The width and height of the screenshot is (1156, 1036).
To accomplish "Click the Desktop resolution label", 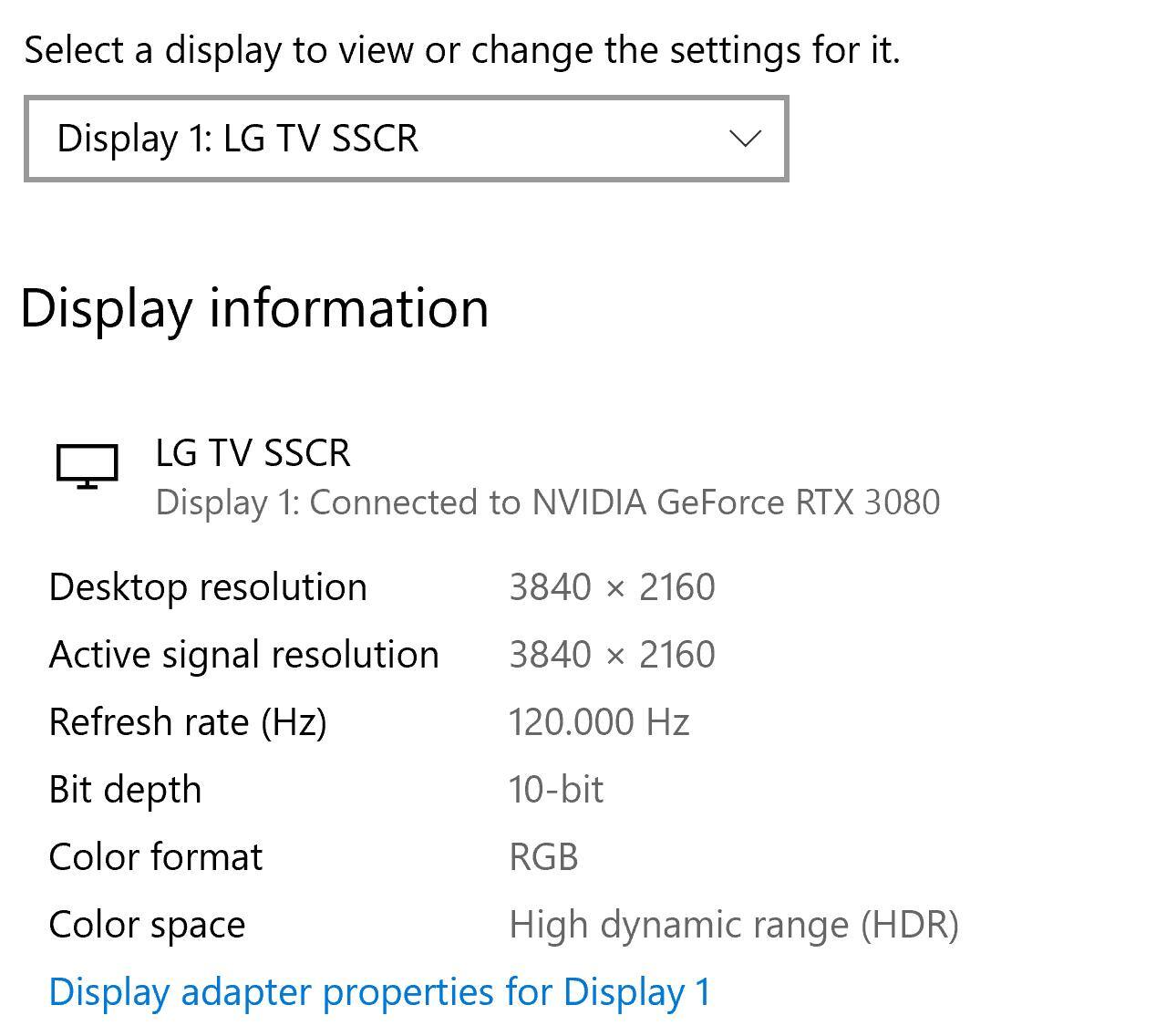I will (x=208, y=587).
